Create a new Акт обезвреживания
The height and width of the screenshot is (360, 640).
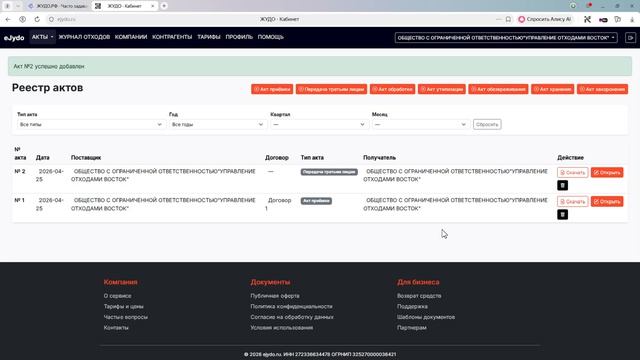tap(498, 89)
